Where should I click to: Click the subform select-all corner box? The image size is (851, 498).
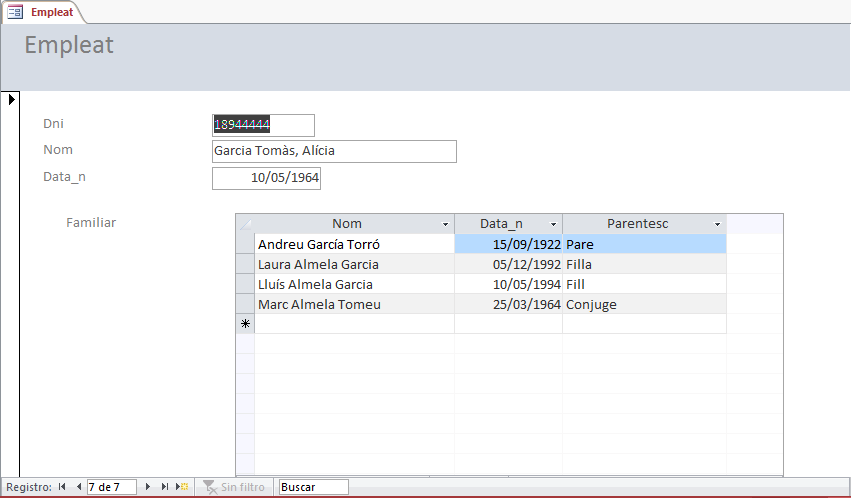pos(245,224)
